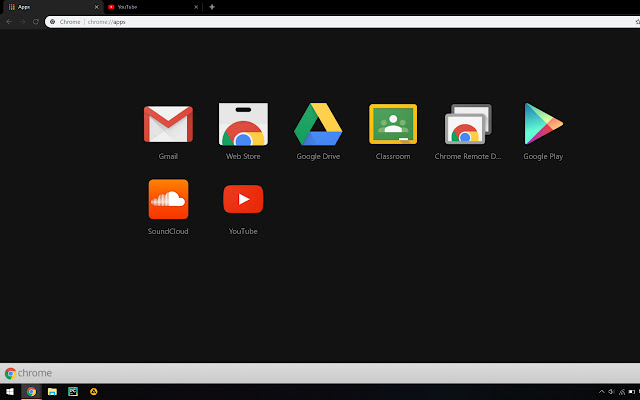The image size is (640, 400).
Task: Go forward with the forward arrow
Action: coord(22,22)
